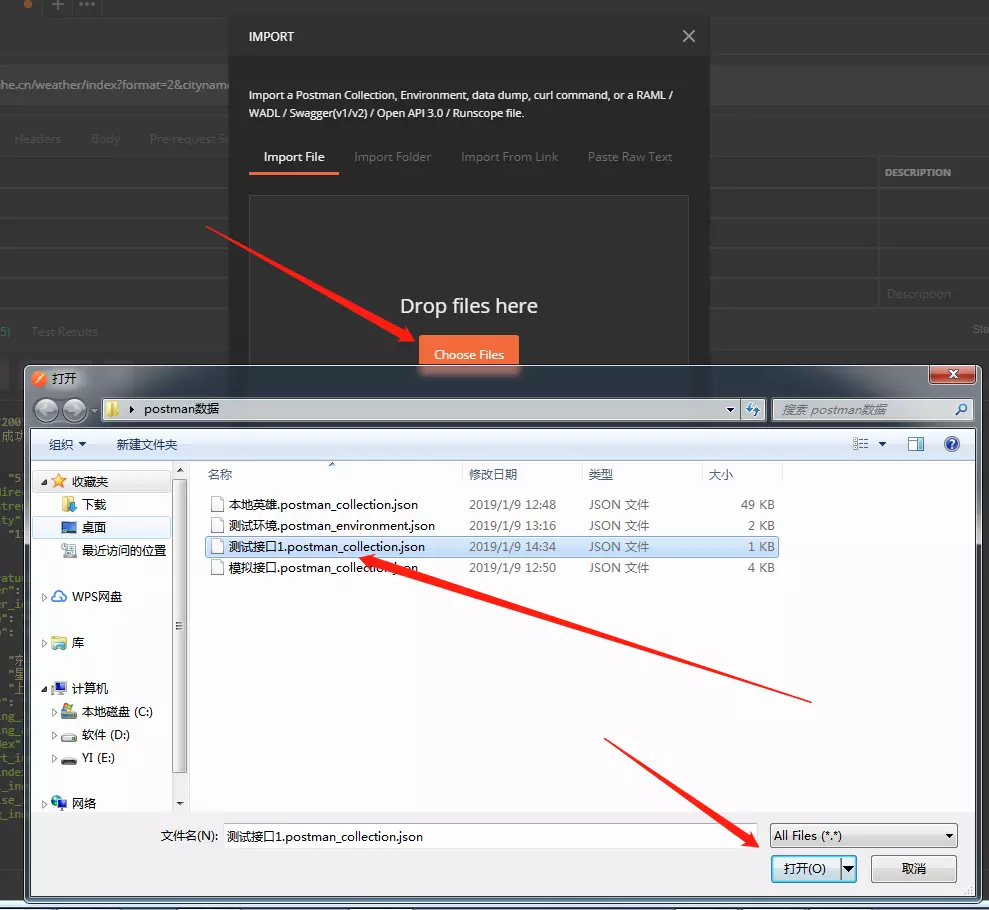Switch to the Import File tab
Image resolution: width=989 pixels, height=910 pixels.
pyautogui.click(x=294, y=157)
